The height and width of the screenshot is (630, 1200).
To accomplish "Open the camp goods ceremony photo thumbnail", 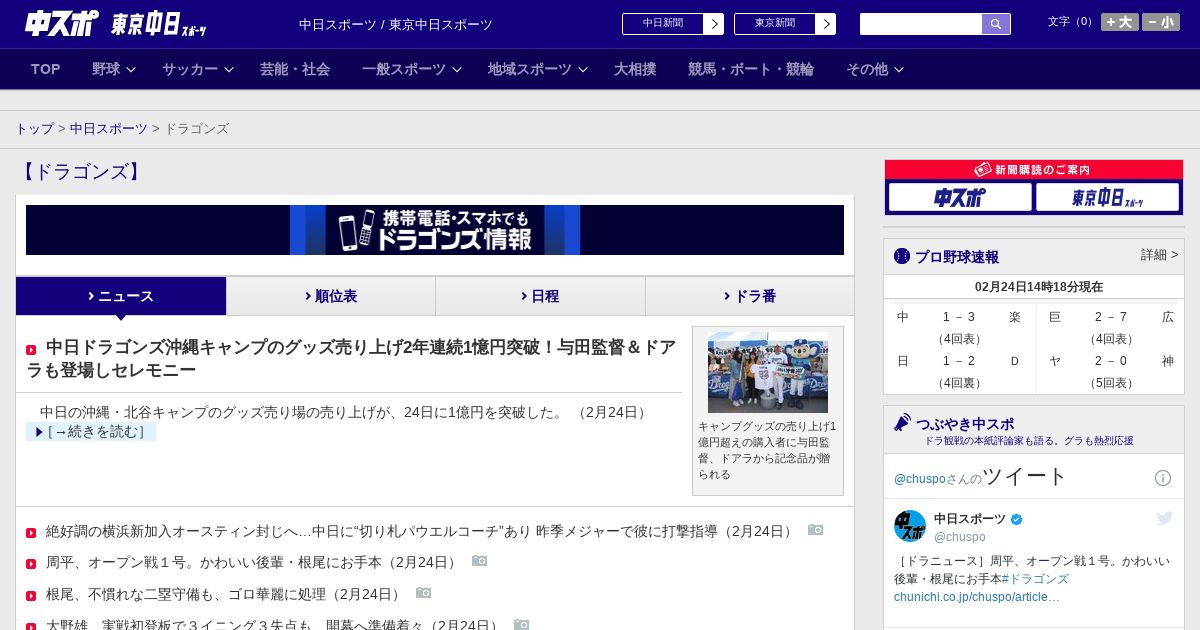I will (x=768, y=372).
